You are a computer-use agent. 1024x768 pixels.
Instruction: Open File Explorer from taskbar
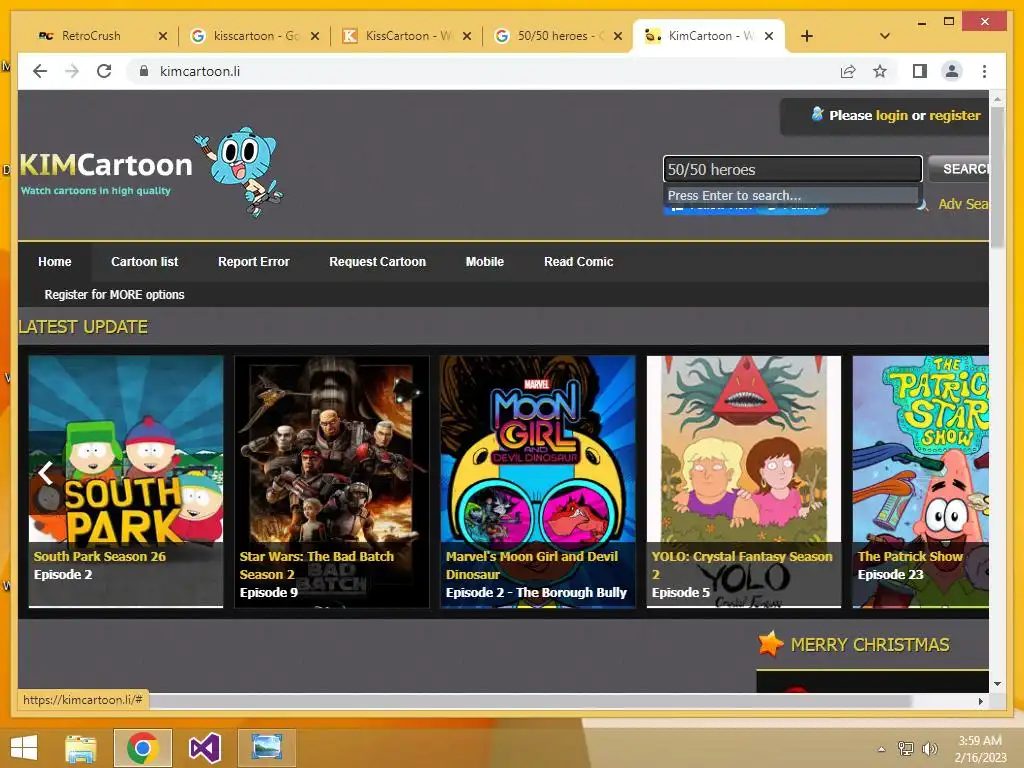[81, 748]
